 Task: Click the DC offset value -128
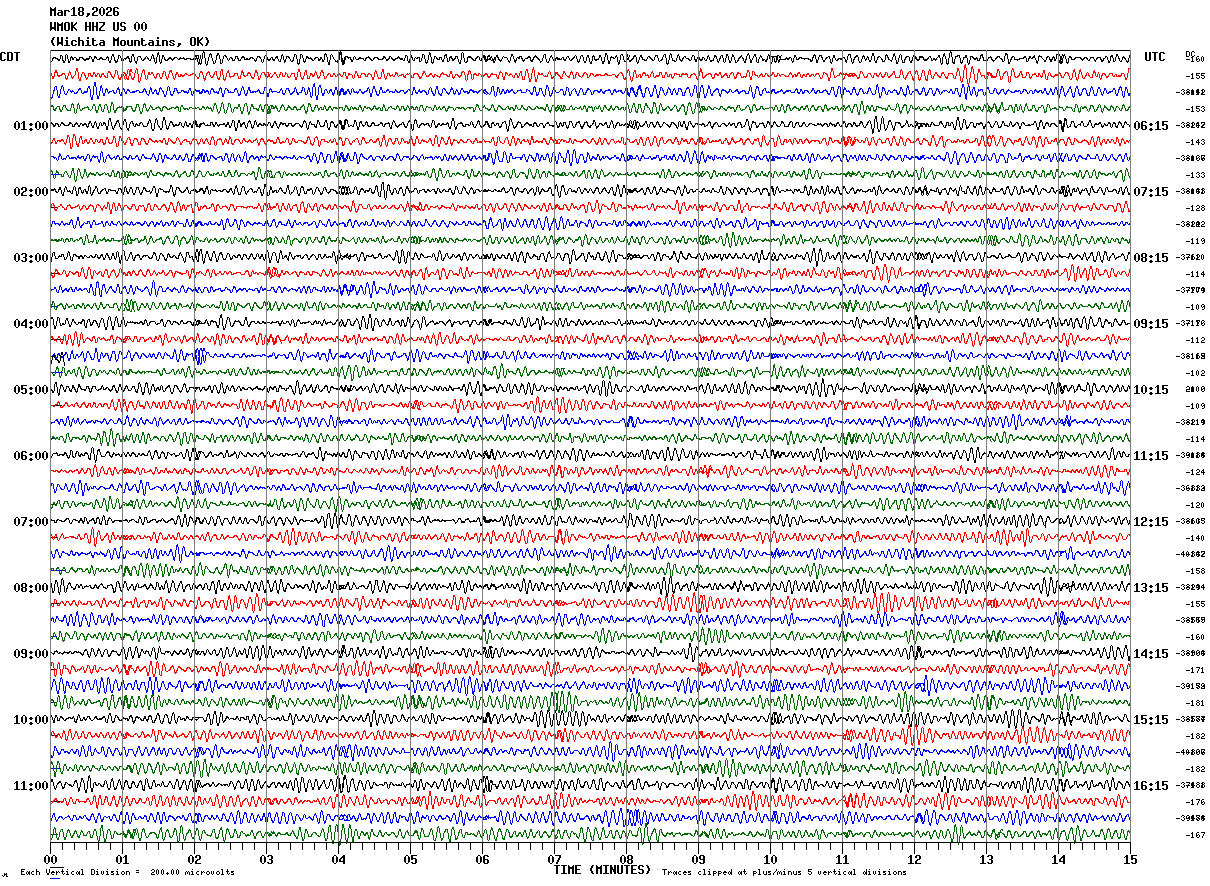(1195, 208)
